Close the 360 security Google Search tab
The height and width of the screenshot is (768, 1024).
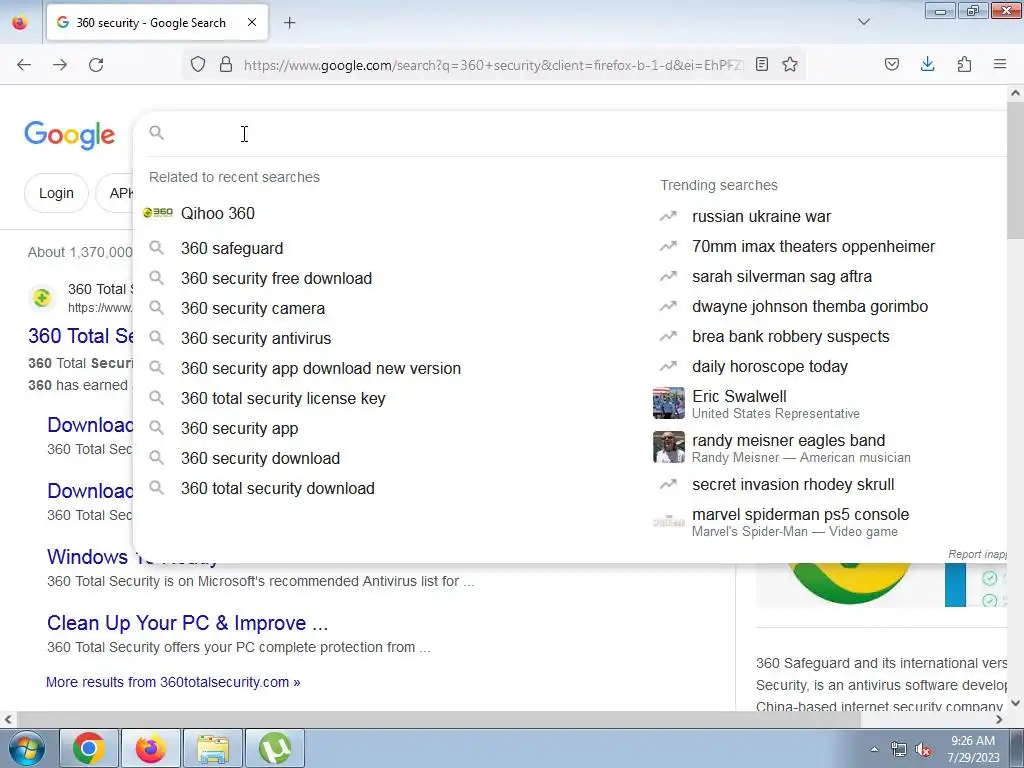click(x=251, y=22)
